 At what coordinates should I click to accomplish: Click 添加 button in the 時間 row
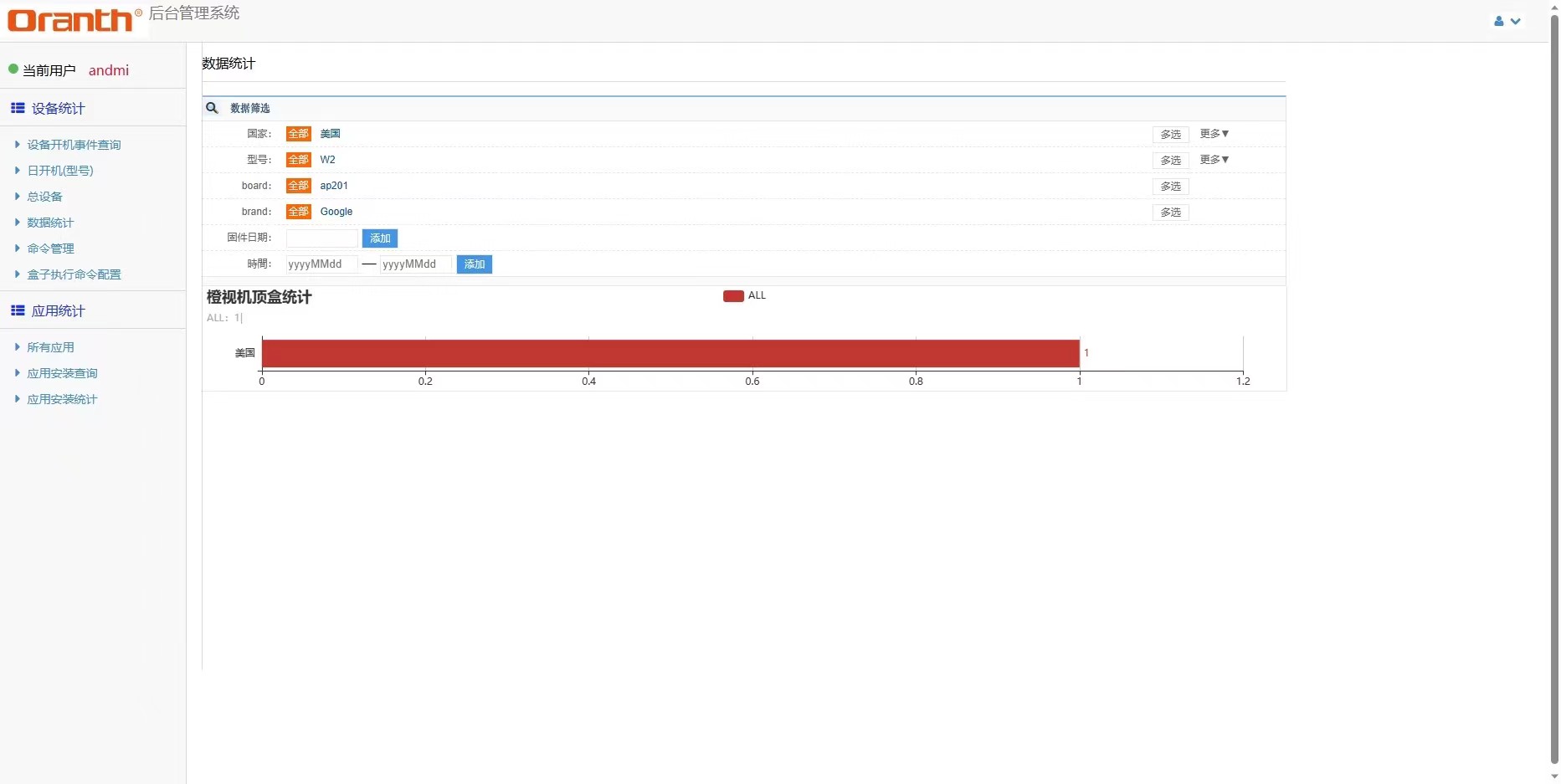[x=475, y=264]
